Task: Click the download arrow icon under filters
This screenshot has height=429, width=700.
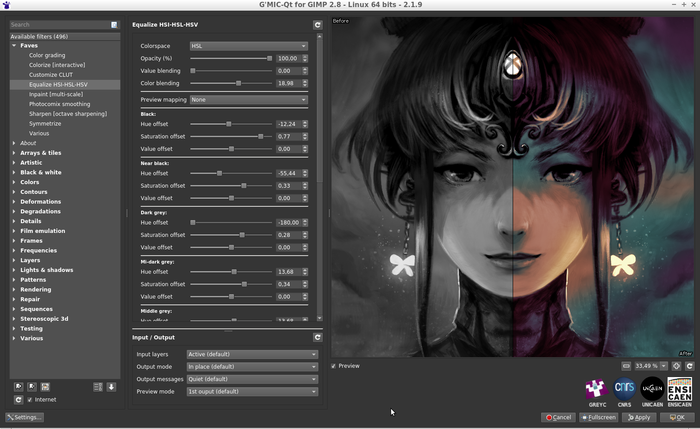Action: point(111,386)
